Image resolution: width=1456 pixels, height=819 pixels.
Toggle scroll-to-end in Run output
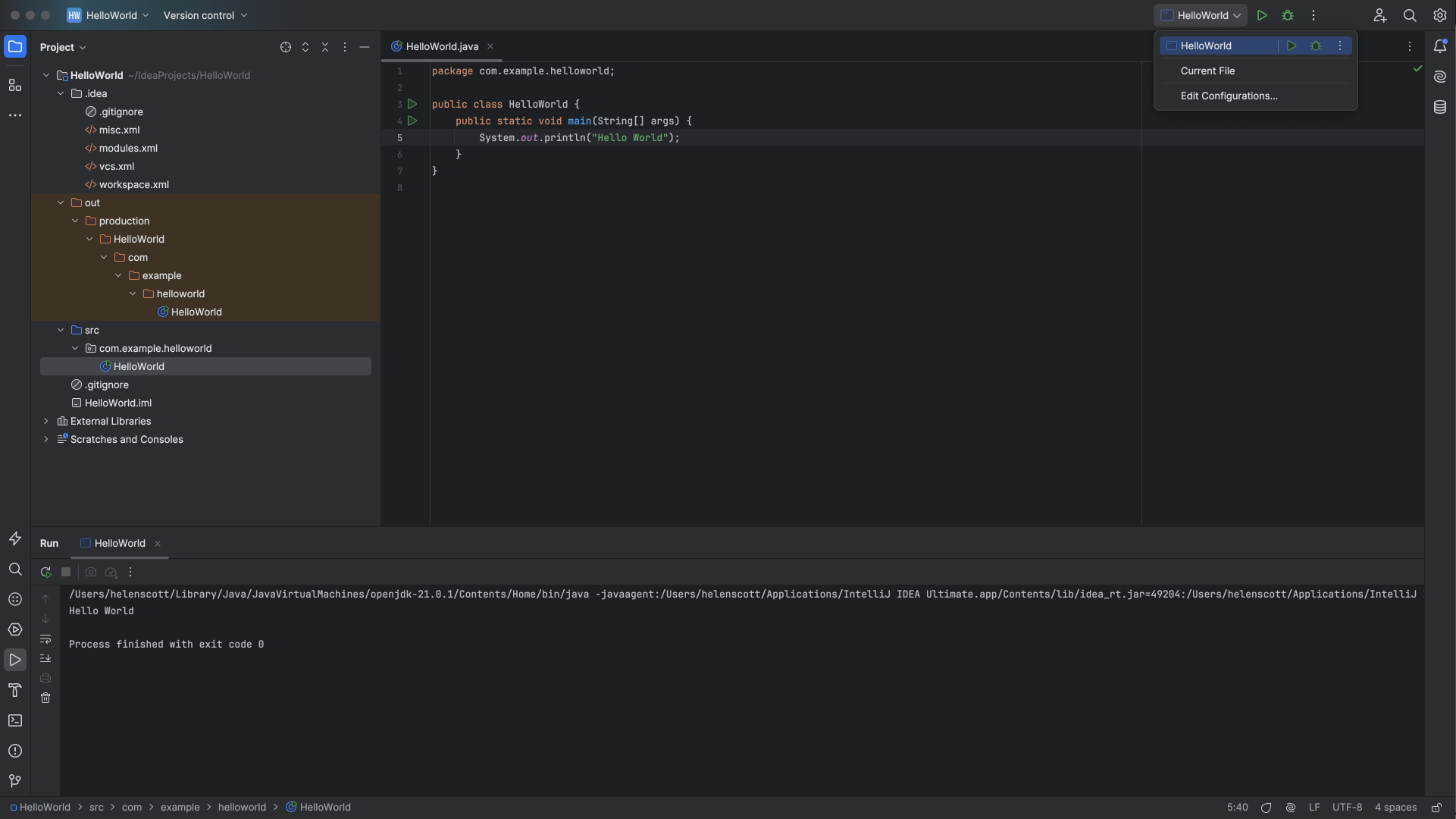click(45, 658)
